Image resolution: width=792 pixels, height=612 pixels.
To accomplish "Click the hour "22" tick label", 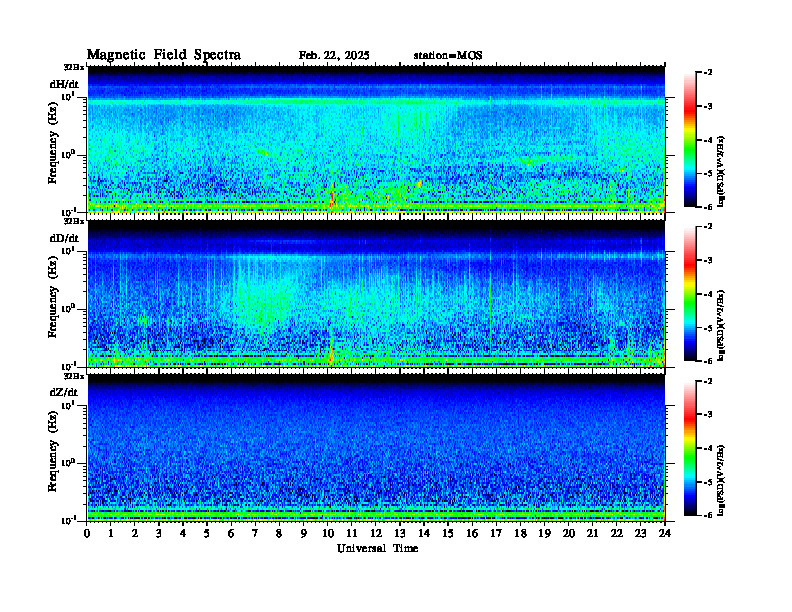I will (617, 533).
